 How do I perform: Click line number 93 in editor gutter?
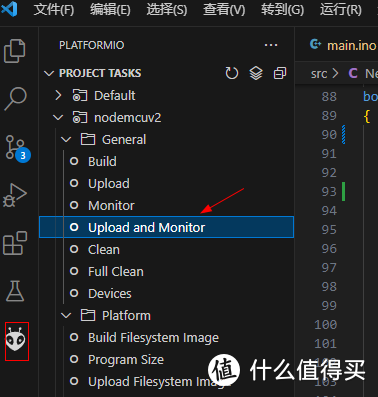329,192
